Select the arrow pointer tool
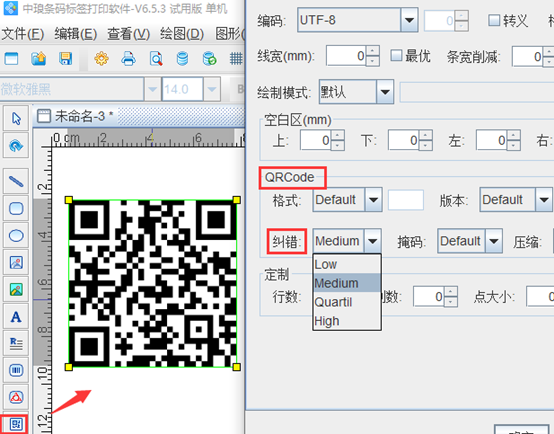Screen dimensions: 554x434 tap(16, 118)
